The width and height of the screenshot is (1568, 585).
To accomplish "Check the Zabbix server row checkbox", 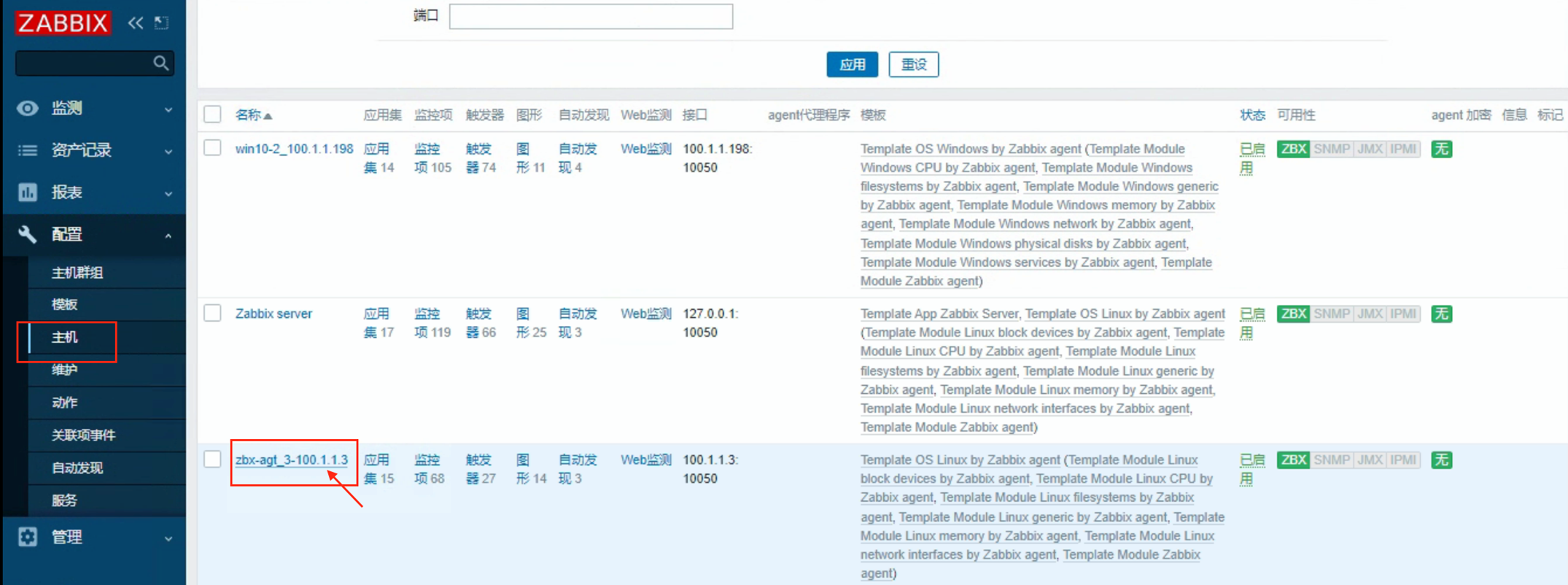I will [x=212, y=313].
